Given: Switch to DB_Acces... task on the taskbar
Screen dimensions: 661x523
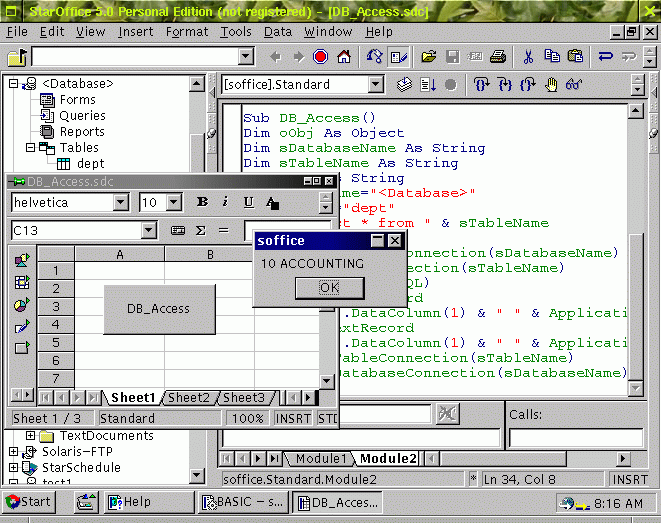Looking at the screenshot, I should pos(337,502).
